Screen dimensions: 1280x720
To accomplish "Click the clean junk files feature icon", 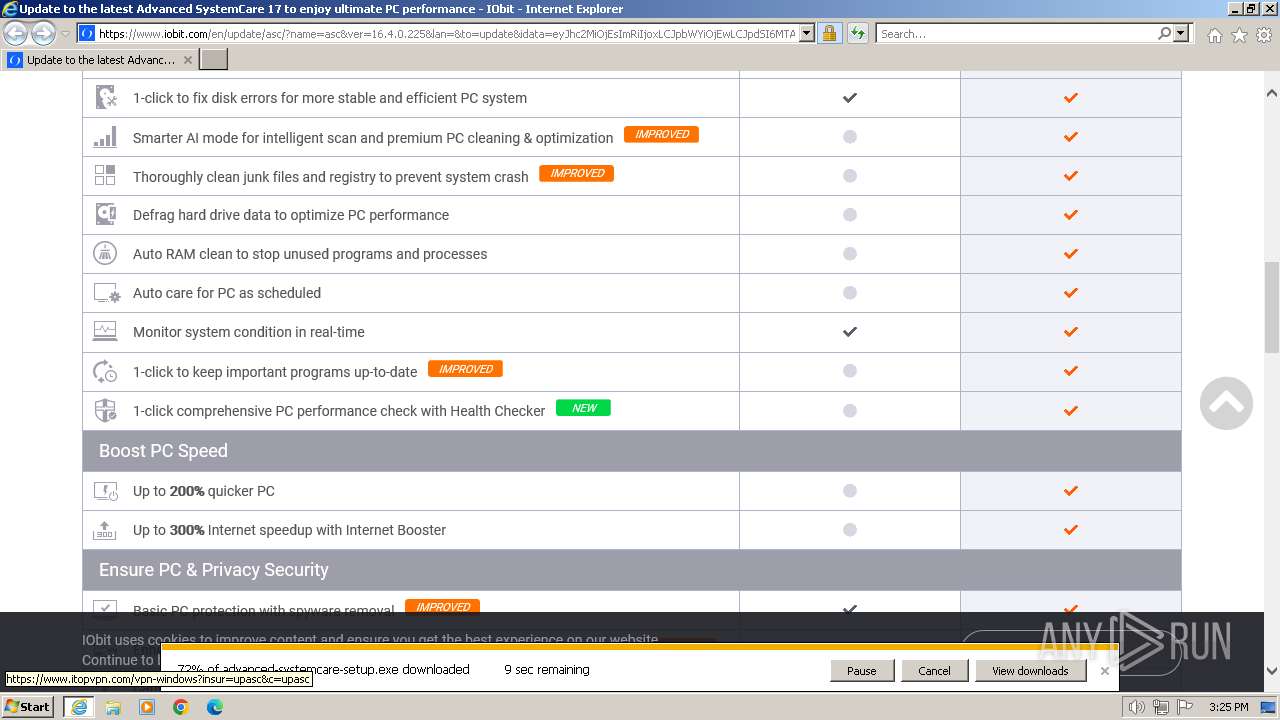I will pos(105,175).
